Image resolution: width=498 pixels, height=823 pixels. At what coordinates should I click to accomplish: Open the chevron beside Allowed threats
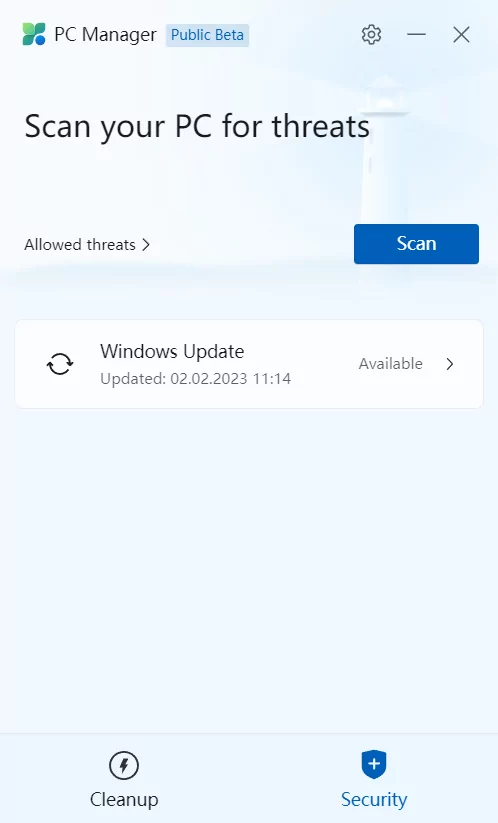pos(146,245)
